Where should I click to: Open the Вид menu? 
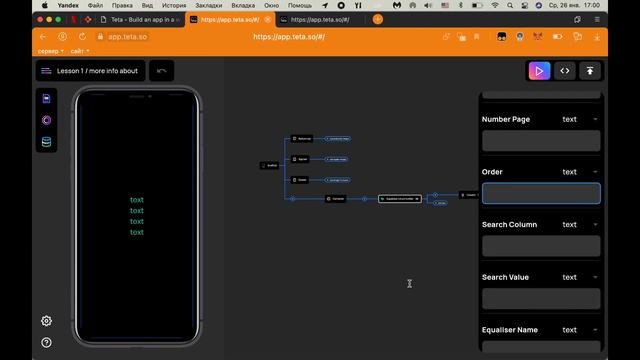(147, 5)
